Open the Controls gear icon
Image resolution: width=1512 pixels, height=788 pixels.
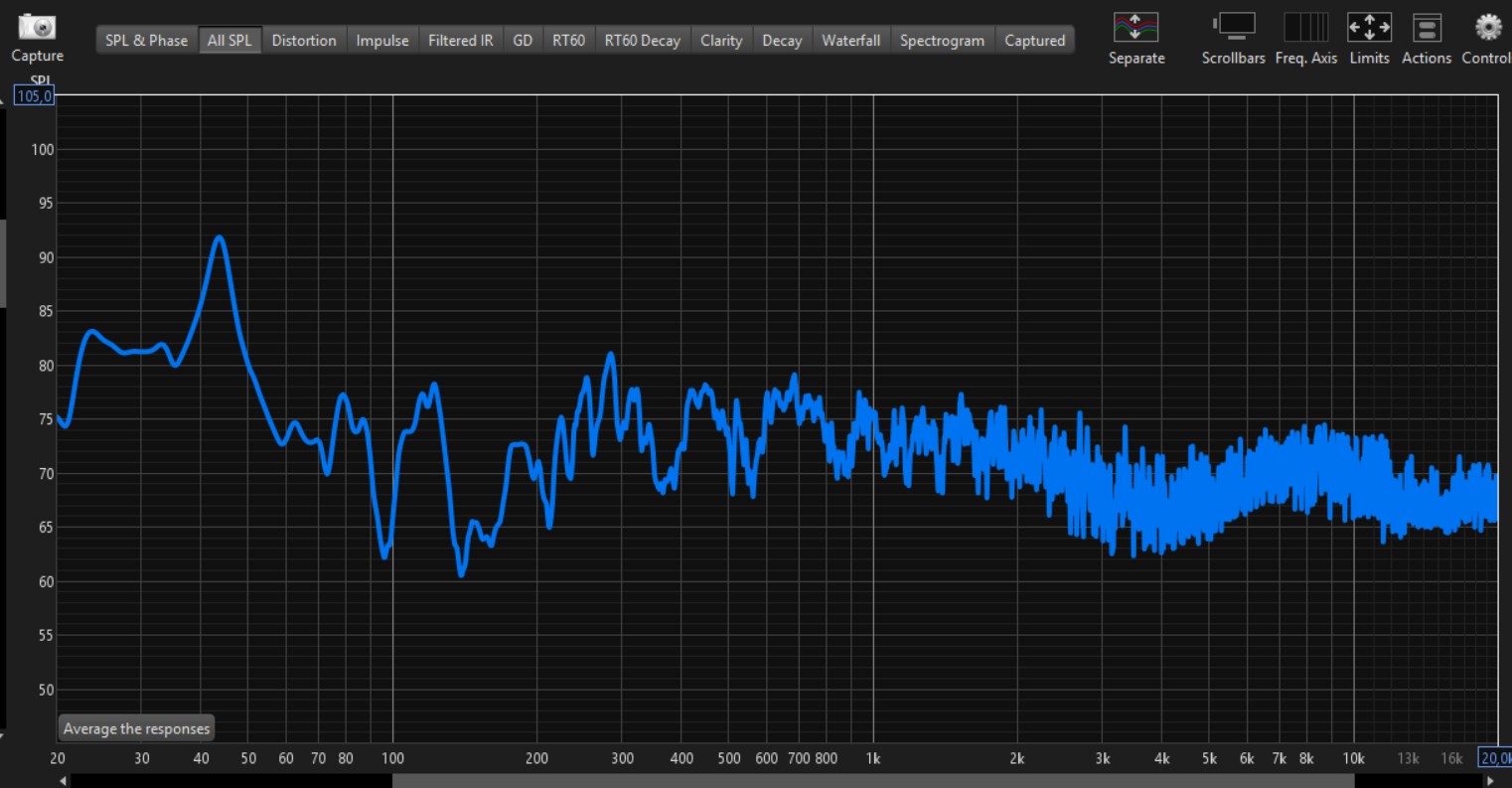point(1487,27)
